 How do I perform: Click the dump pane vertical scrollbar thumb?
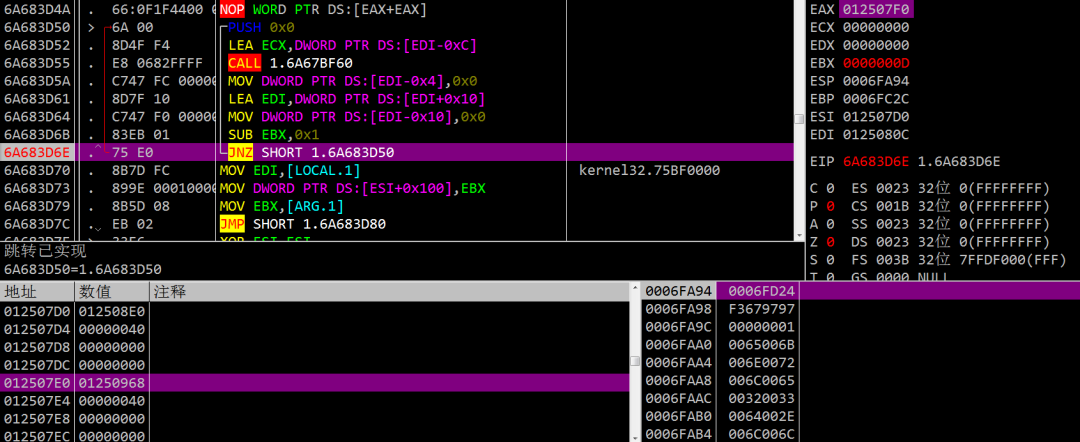[636, 361]
